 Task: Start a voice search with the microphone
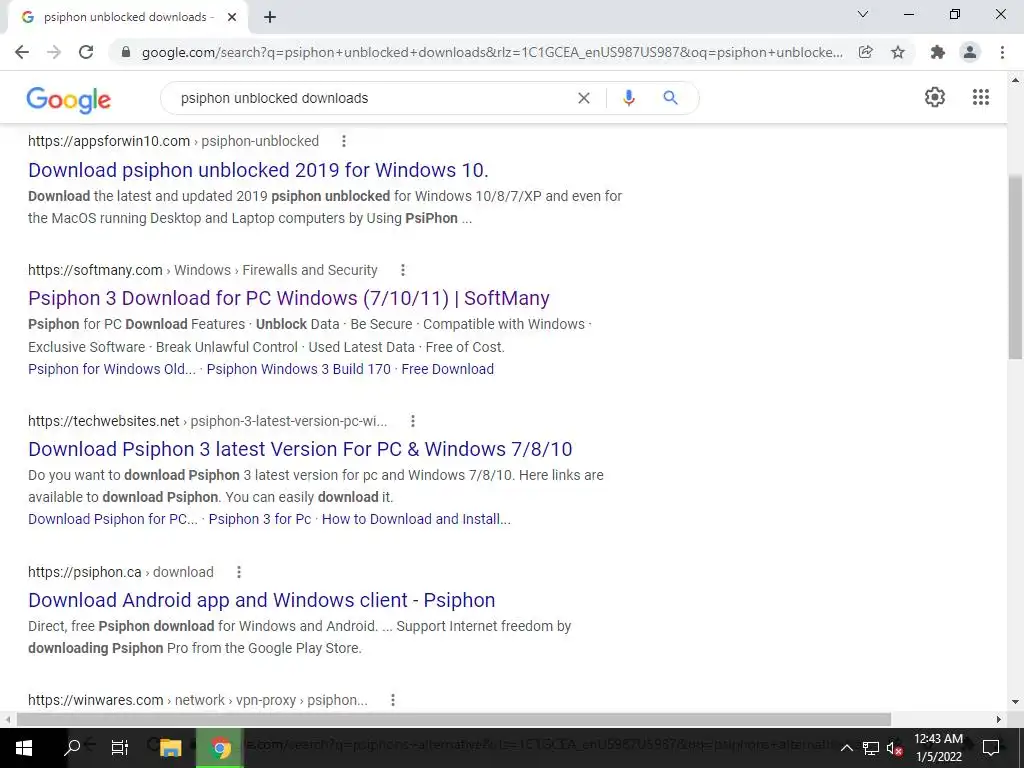[628, 98]
